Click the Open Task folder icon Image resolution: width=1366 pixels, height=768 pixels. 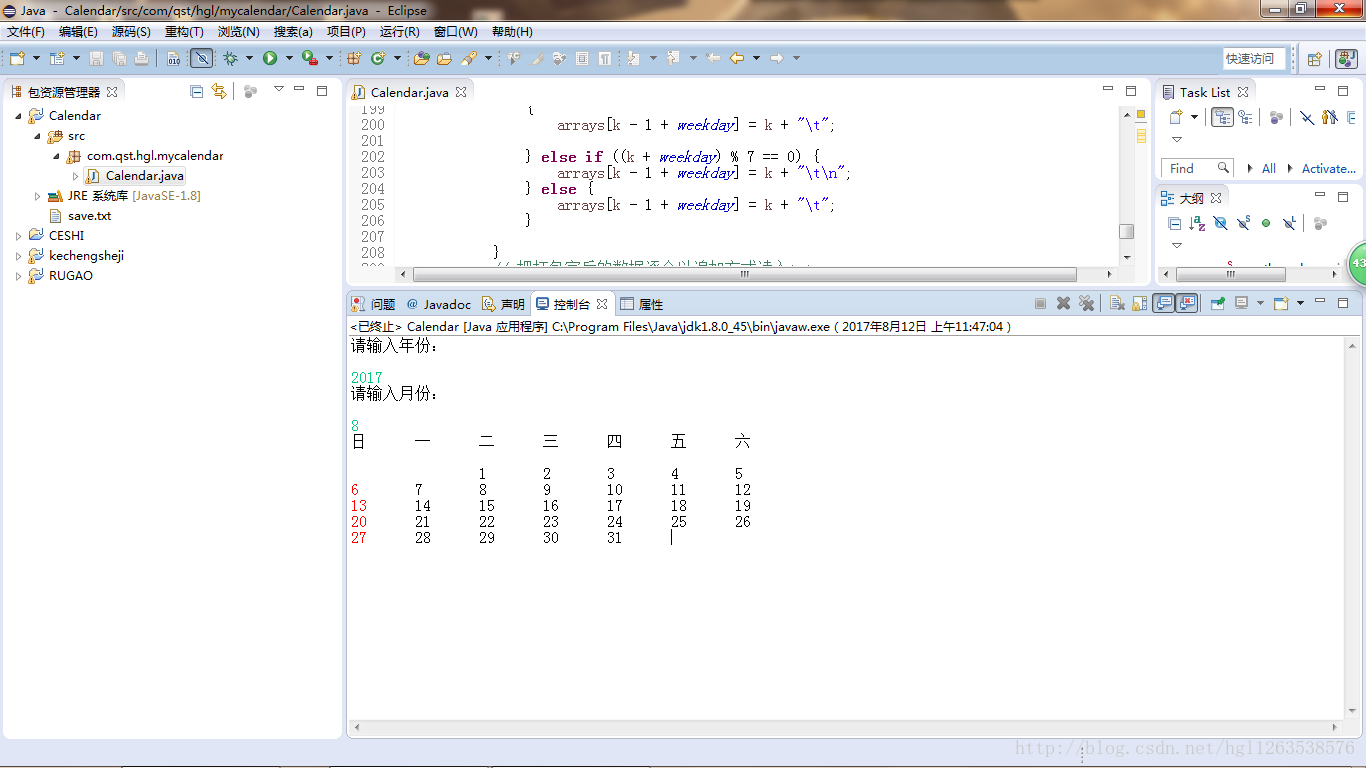click(x=444, y=58)
